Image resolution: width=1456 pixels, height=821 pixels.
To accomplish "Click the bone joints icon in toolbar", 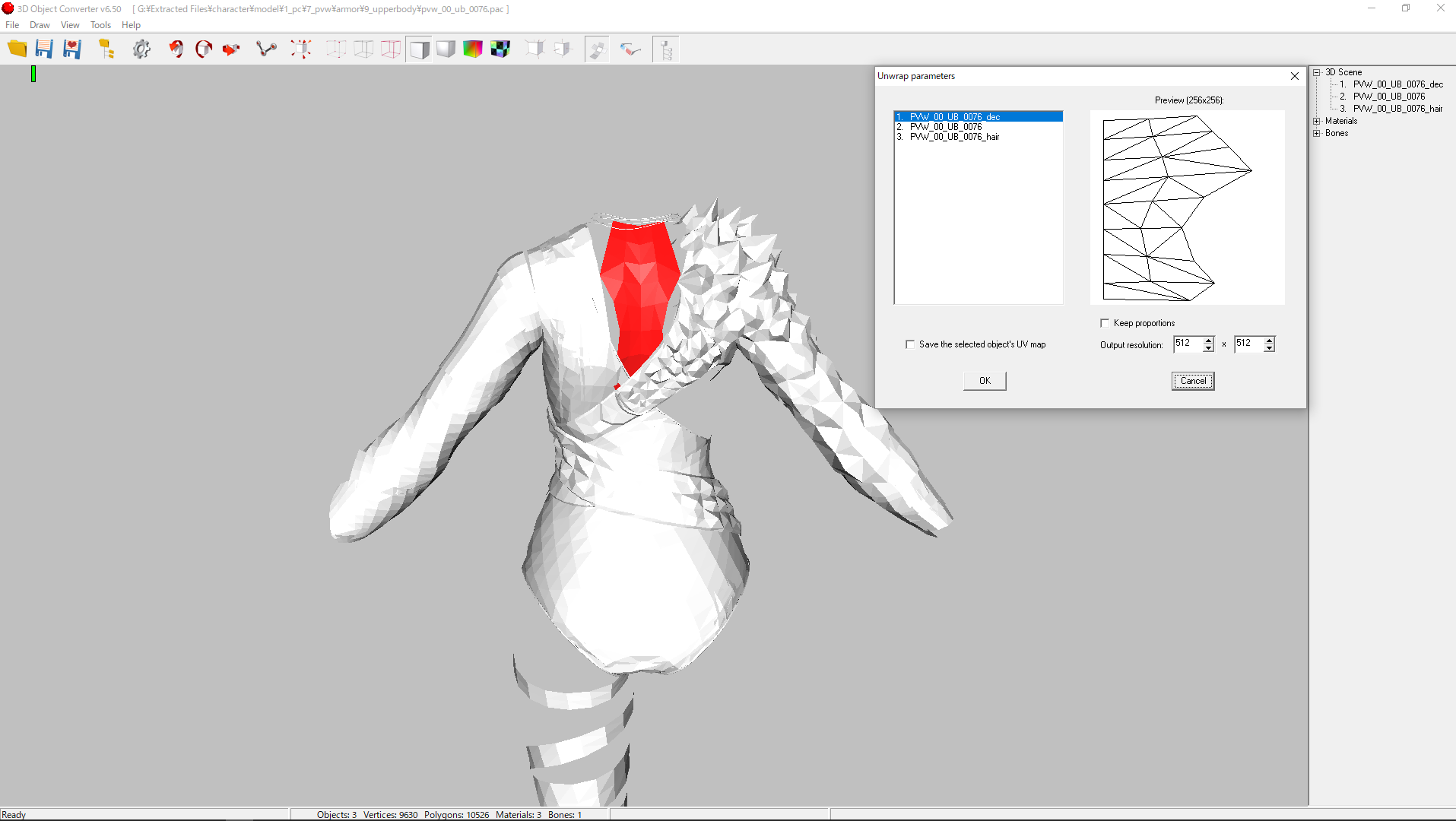I will (266, 49).
